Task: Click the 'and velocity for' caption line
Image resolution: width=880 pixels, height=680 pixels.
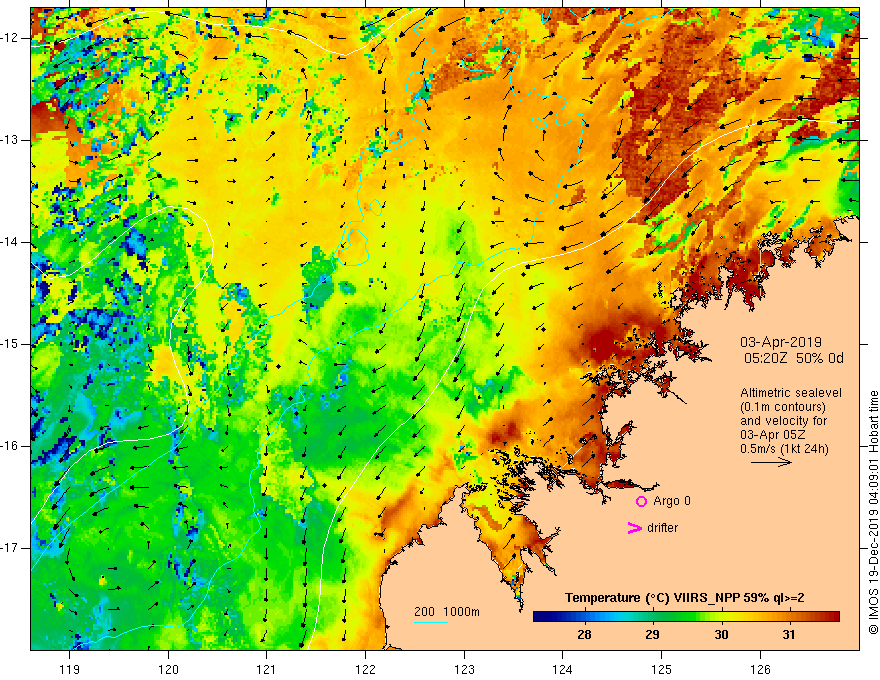Action: tap(783, 421)
